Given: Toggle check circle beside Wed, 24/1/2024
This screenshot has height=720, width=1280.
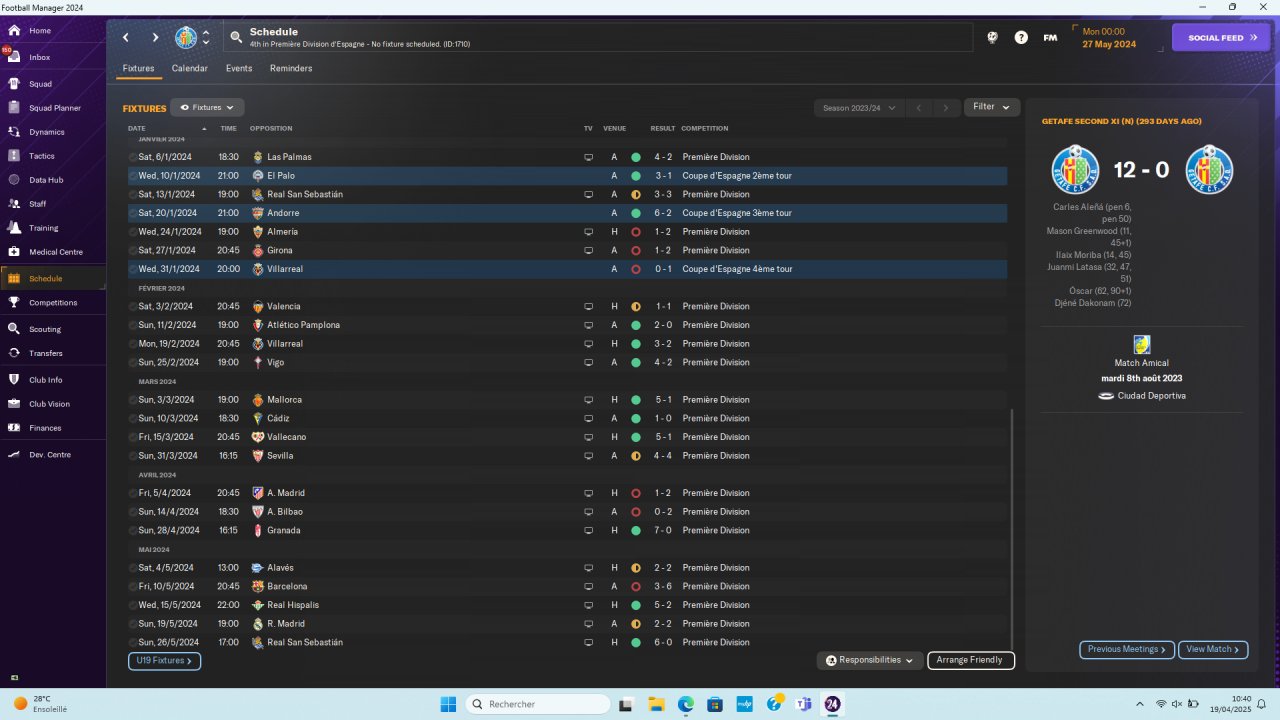Looking at the screenshot, I should point(133,232).
